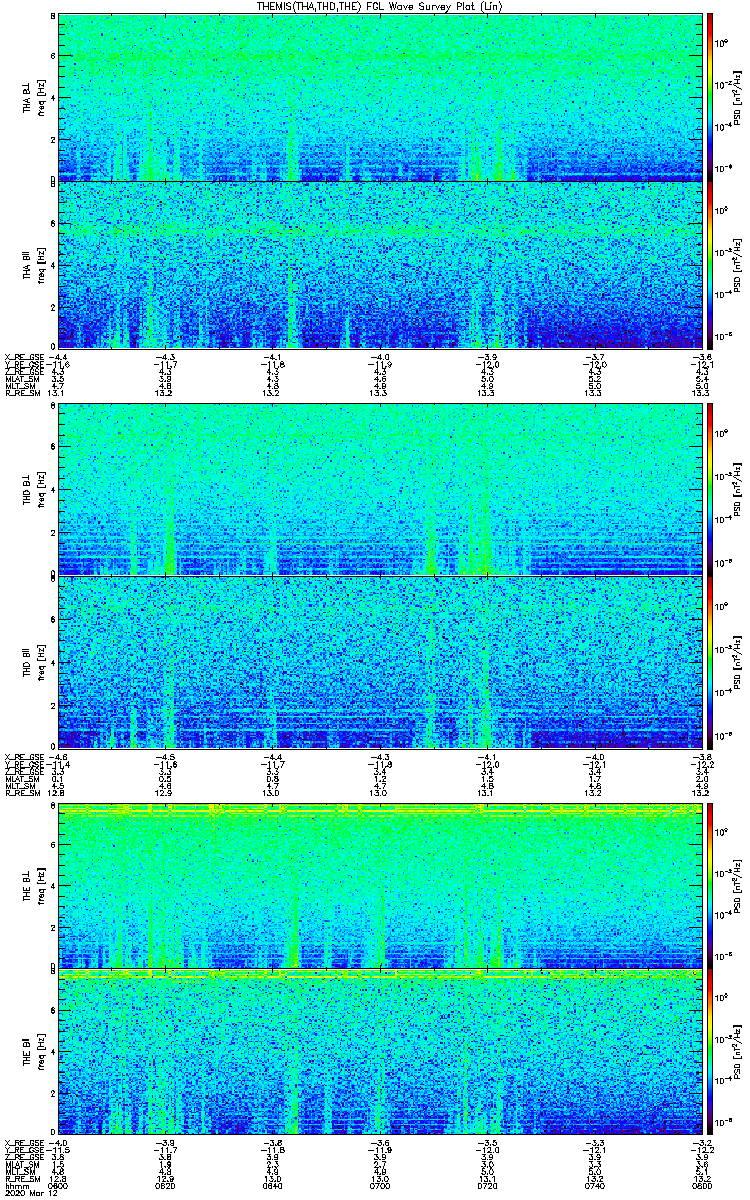
Task: Click the 0640 time label on the bottom axis
Action: 273,1186
